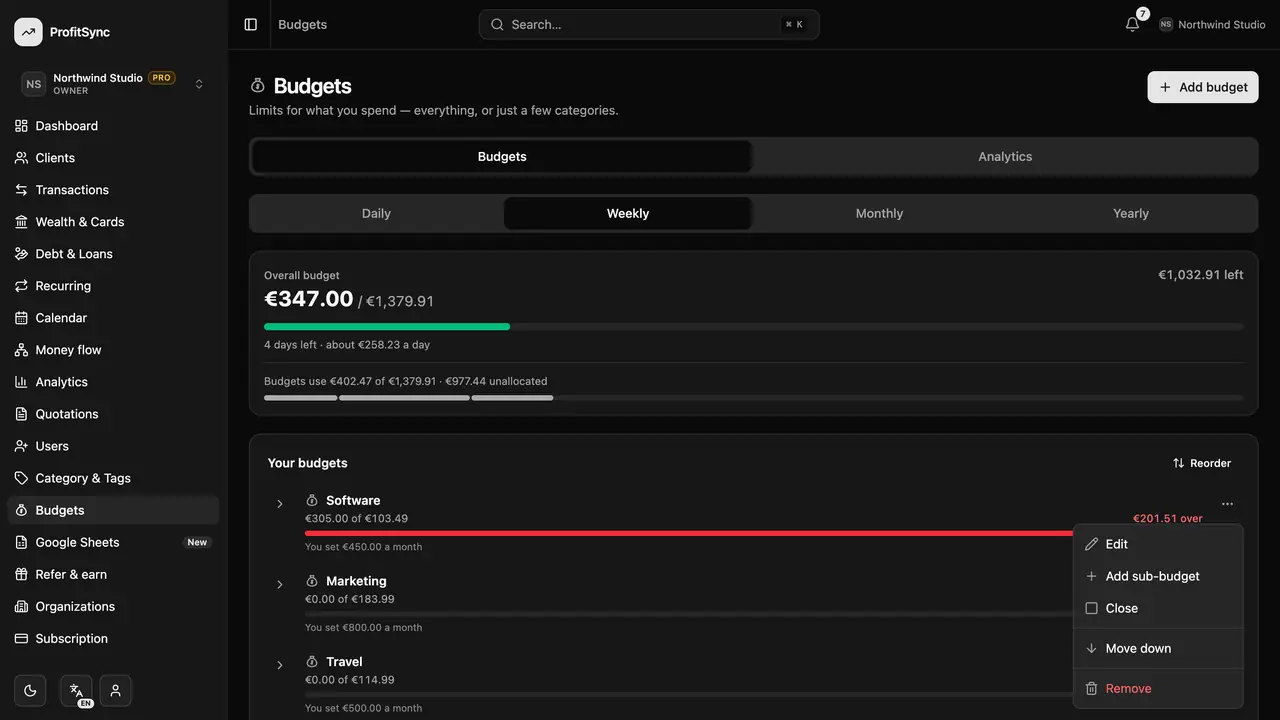
Task: Expand the Marketing budget row
Action: point(280,584)
